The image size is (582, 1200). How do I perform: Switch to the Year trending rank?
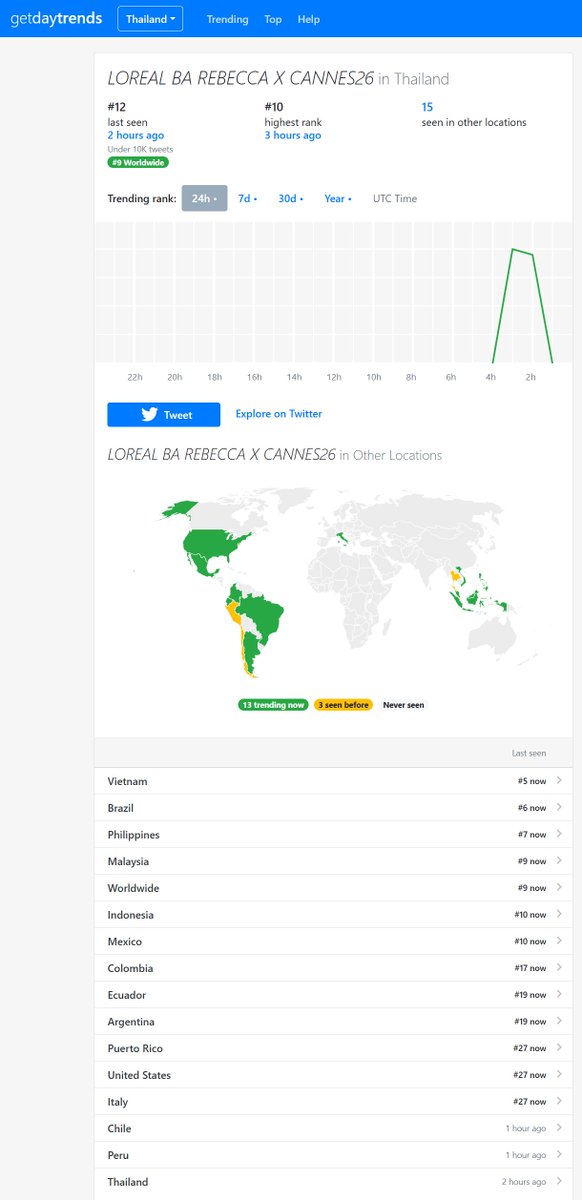337,198
